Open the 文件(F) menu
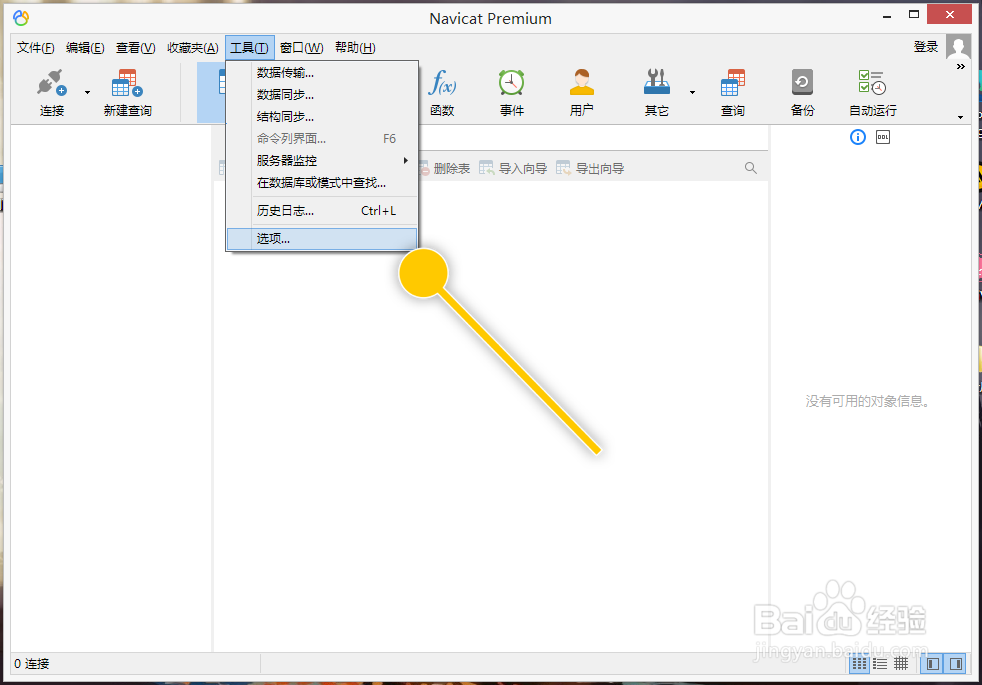 tap(35, 48)
